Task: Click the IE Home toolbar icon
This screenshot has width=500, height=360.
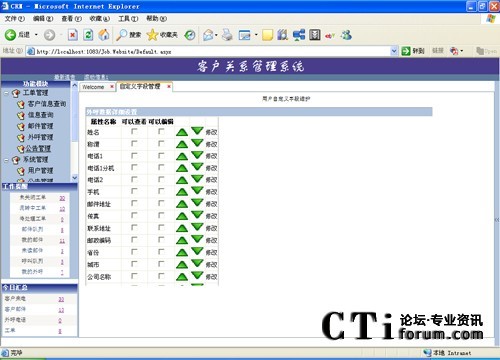Action: coord(104,35)
